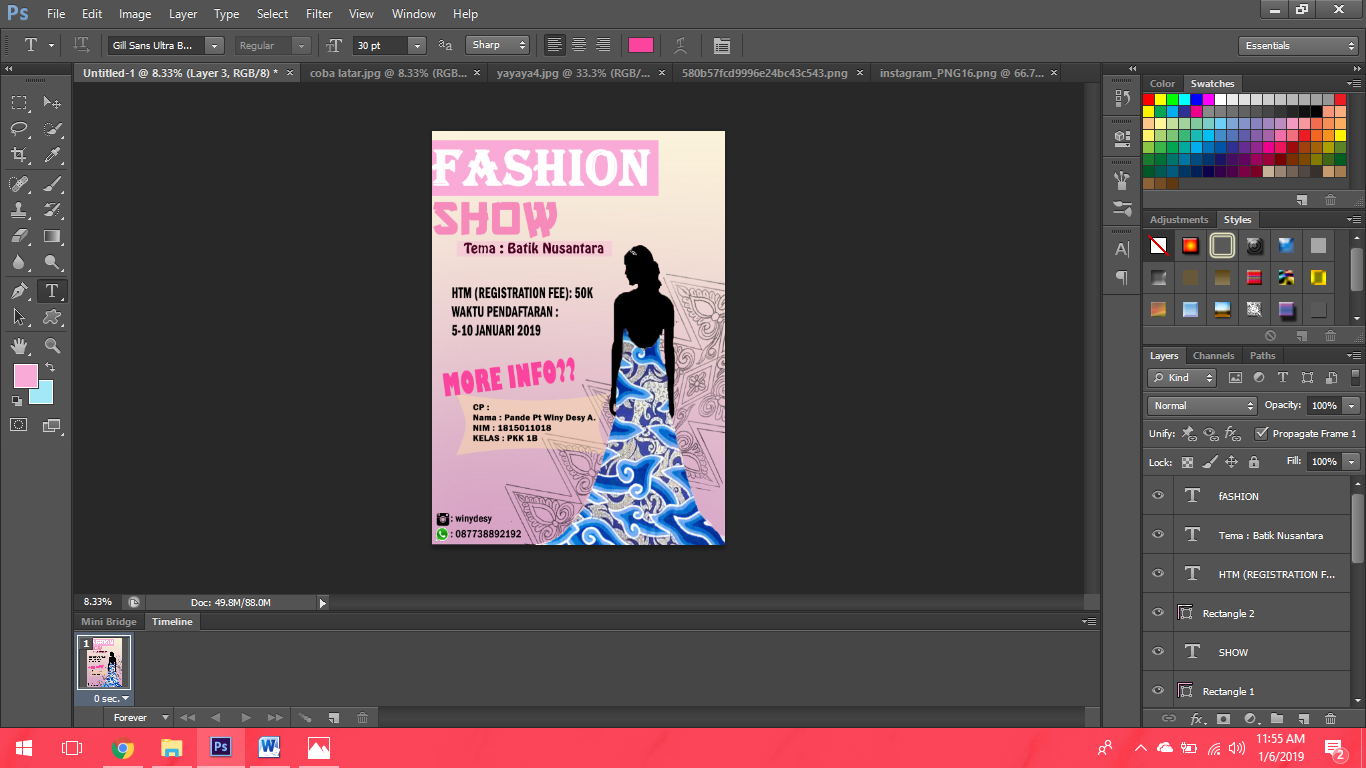Uncheck Propagate Frame 1 checkbox
Viewport: 1366px width, 768px height.
(1262, 434)
